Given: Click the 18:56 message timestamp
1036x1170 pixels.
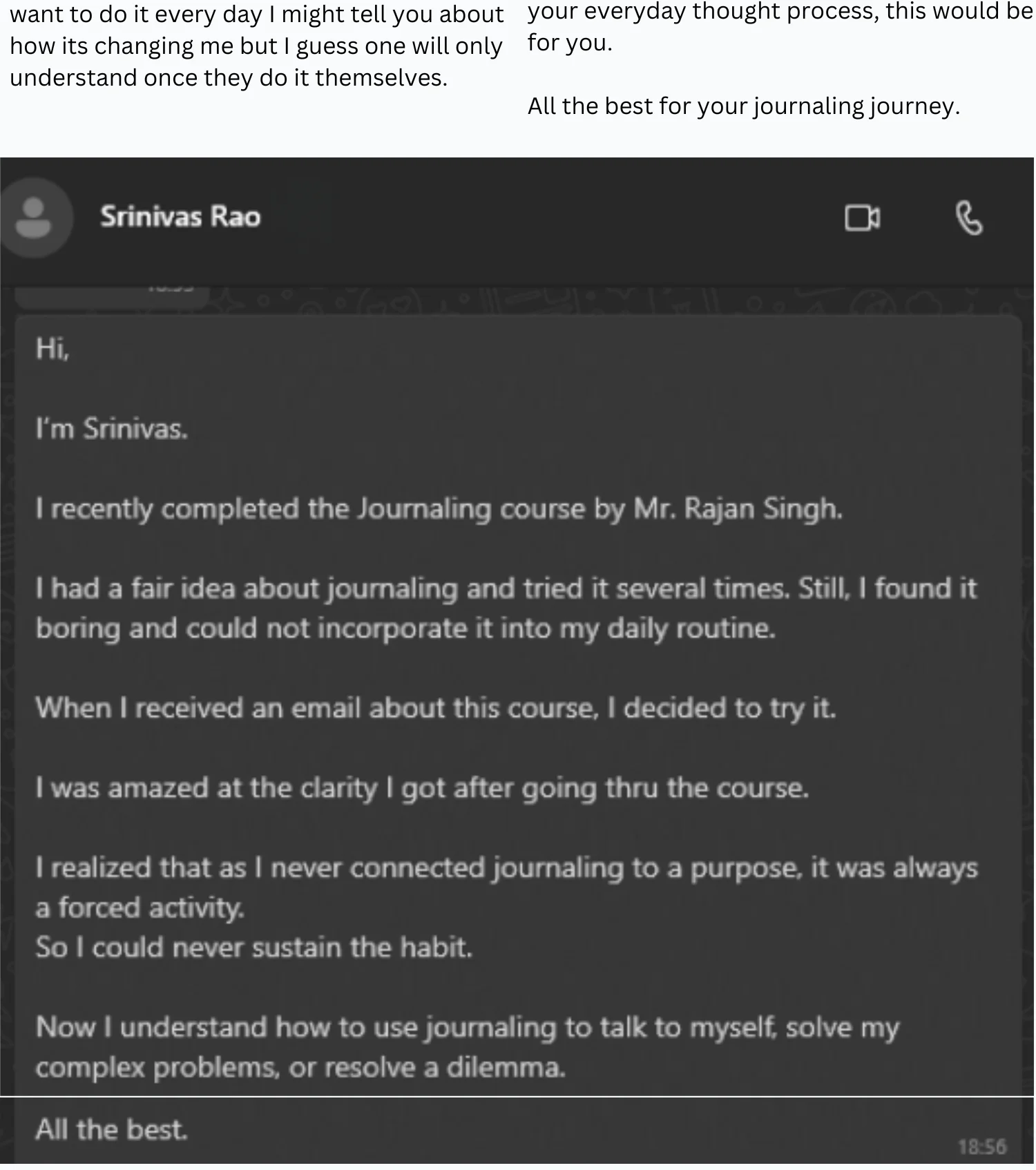Looking at the screenshot, I should point(981,1147).
